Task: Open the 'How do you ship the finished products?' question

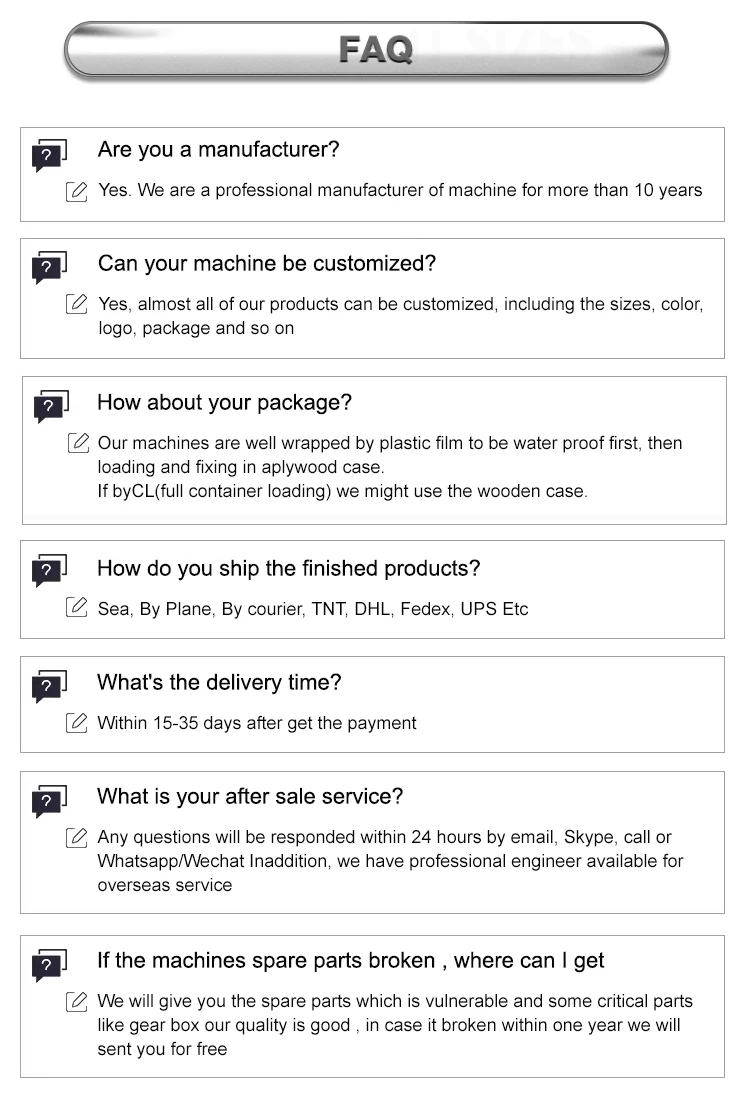Action: click(x=288, y=568)
